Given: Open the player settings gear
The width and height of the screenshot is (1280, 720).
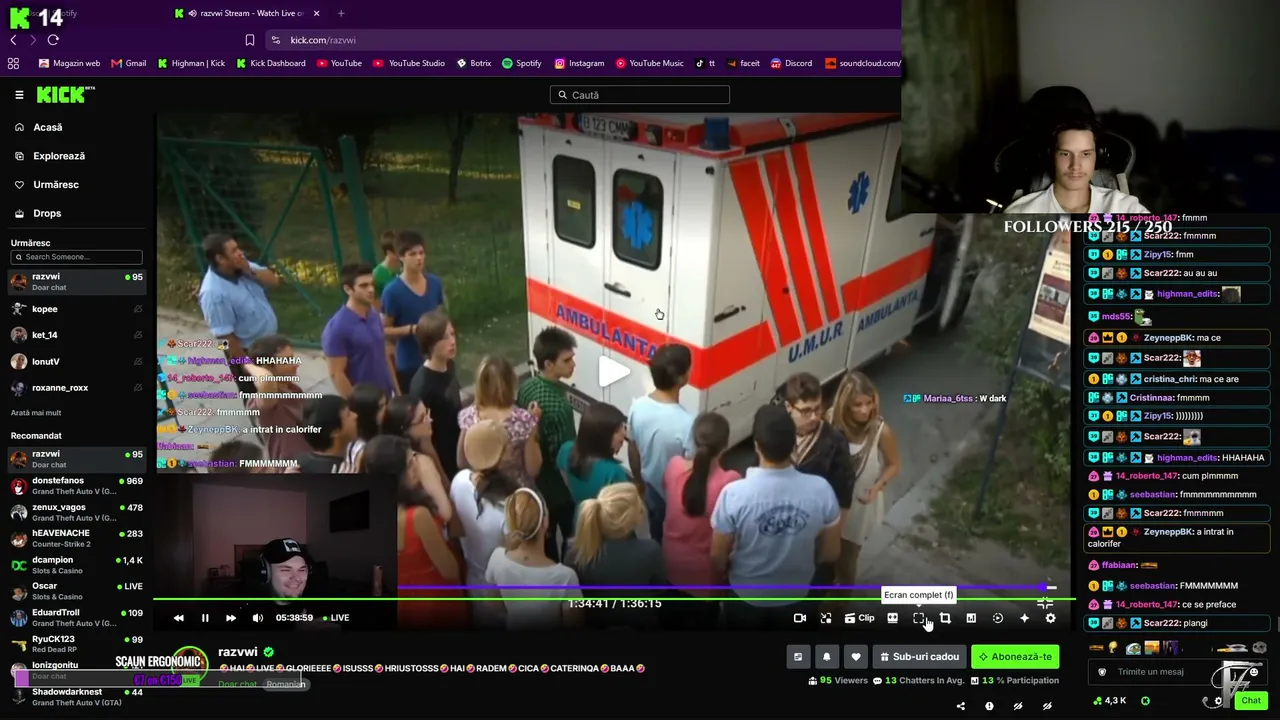Looking at the screenshot, I should tap(1050, 618).
